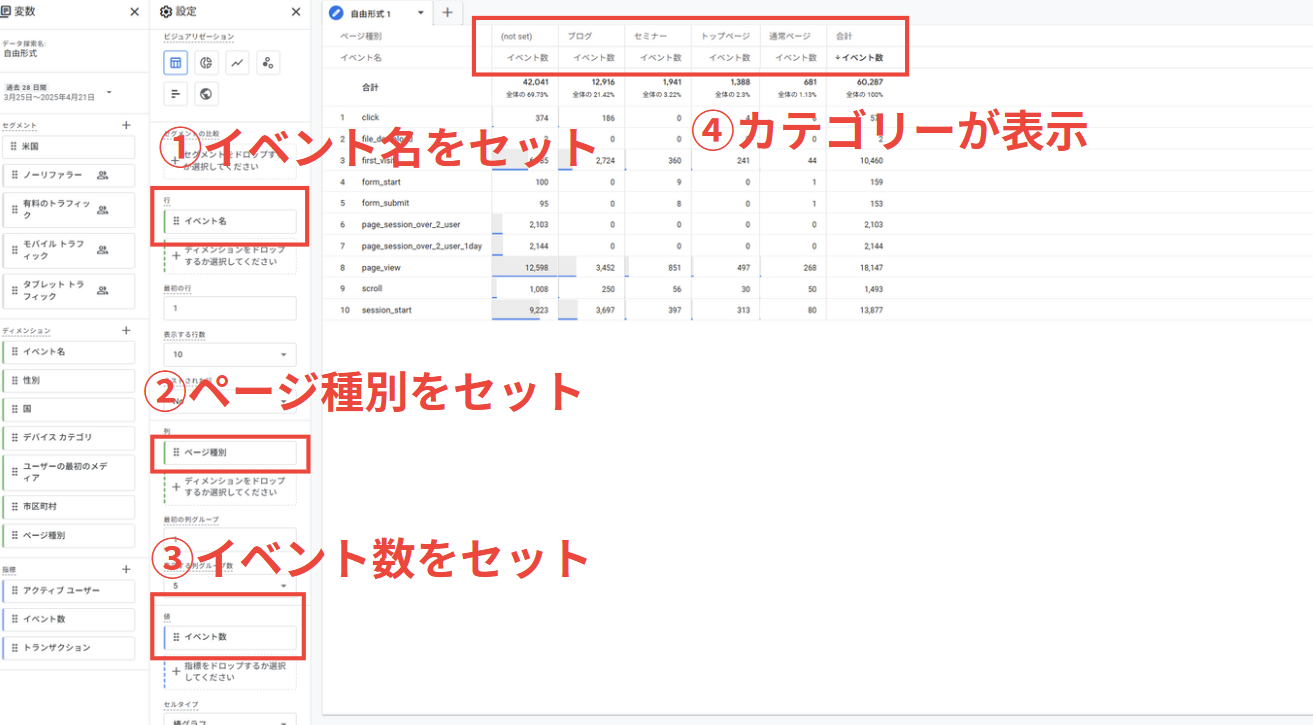Open the column groups dropdown showing 5
Screen dimensions: 1313x725
[230, 585]
